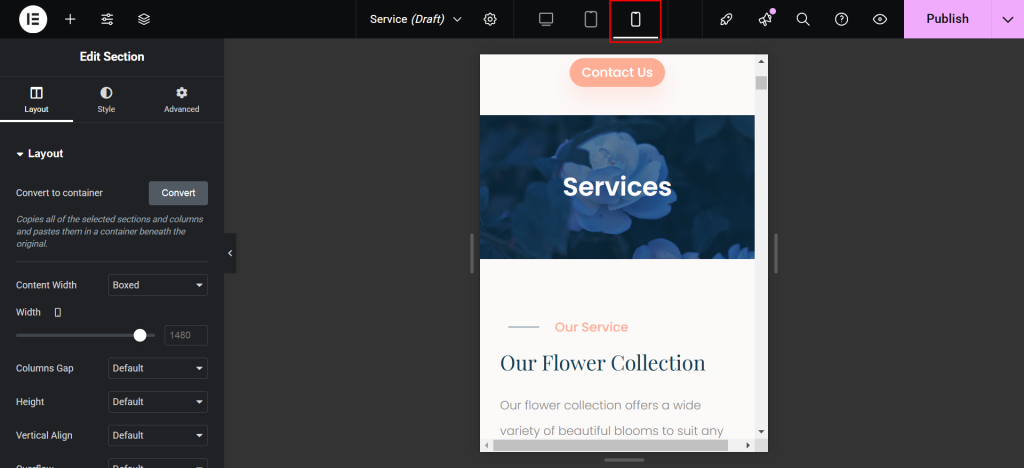
Task: Open the Columns Gap dropdown
Action: click(x=157, y=368)
